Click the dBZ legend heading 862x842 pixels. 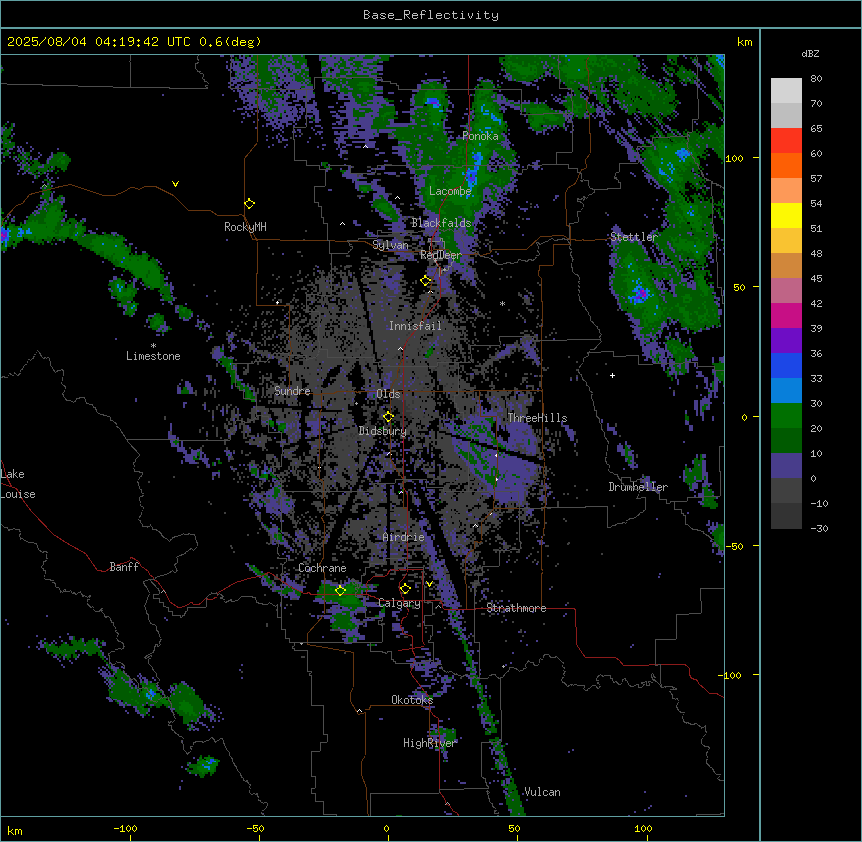click(810, 54)
